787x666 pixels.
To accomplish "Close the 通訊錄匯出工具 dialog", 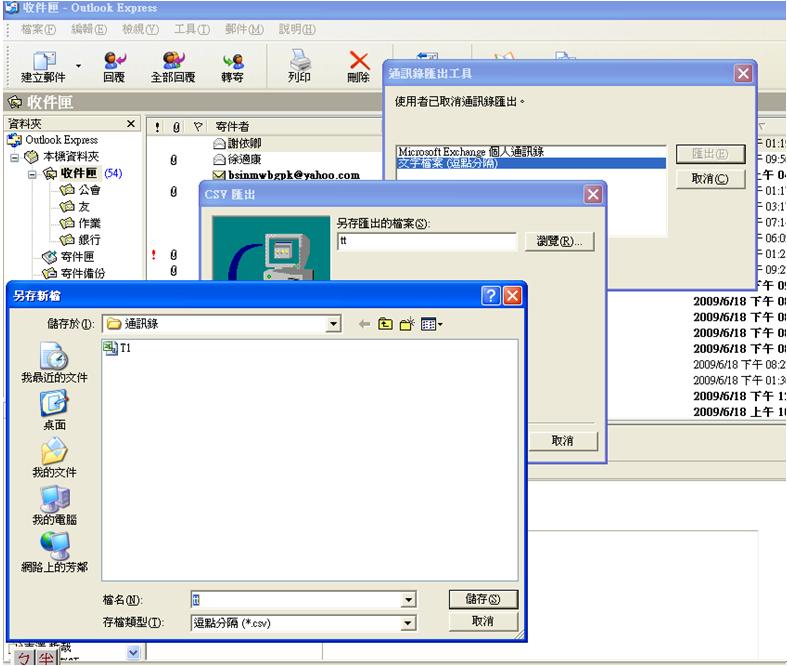I will 743,74.
